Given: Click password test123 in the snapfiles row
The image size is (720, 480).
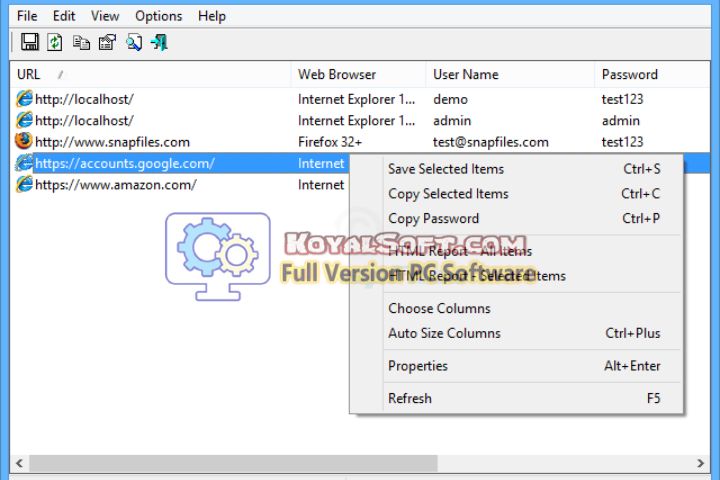Looking at the screenshot, I should click(x=622, y=142).
